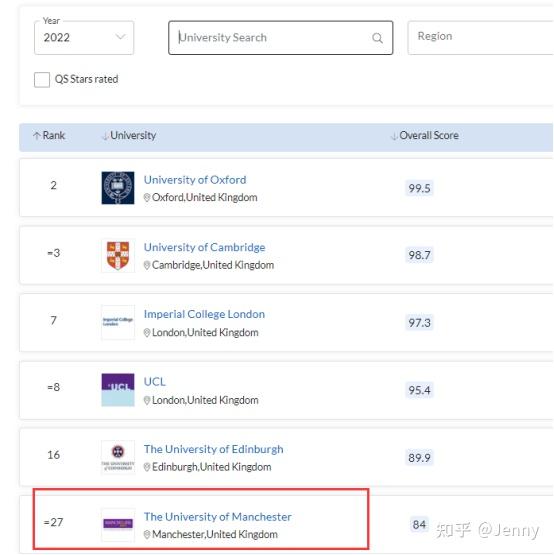
Task: Click rank =27 in Manchester row
Action: (x=53, y=522)
